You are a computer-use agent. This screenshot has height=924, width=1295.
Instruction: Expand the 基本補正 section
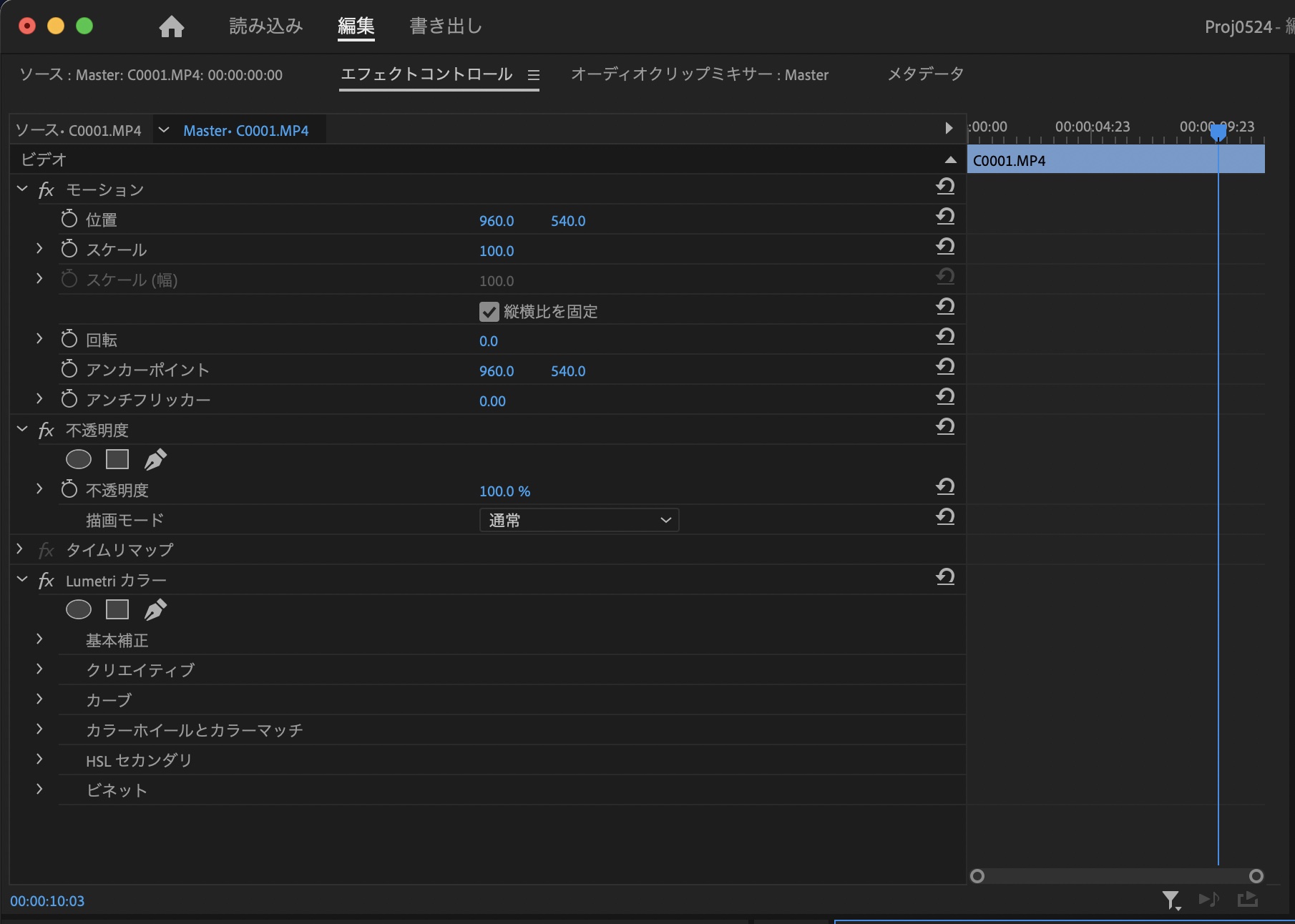click(x=39, y=639)
